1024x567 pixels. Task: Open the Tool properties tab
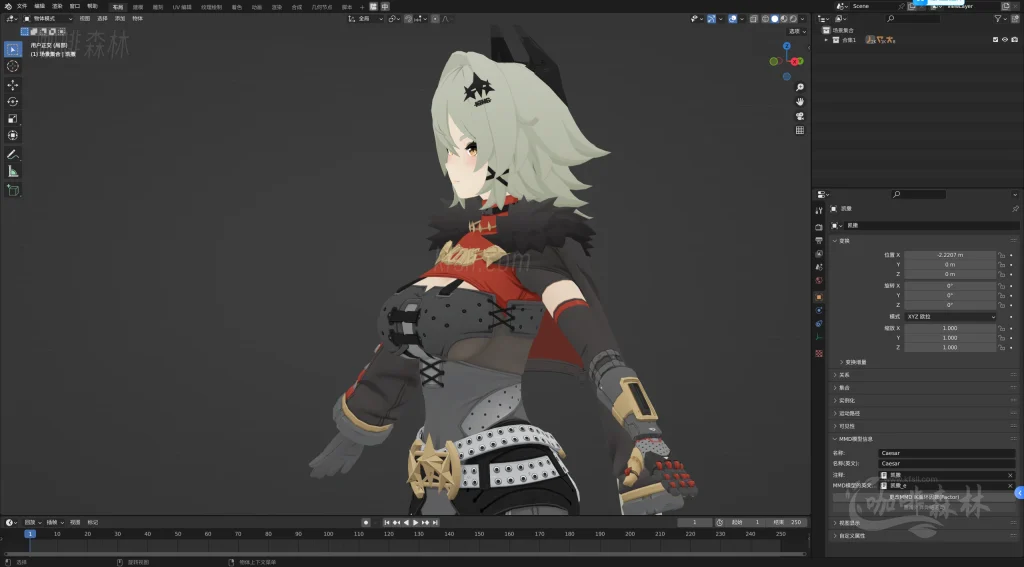819,210
